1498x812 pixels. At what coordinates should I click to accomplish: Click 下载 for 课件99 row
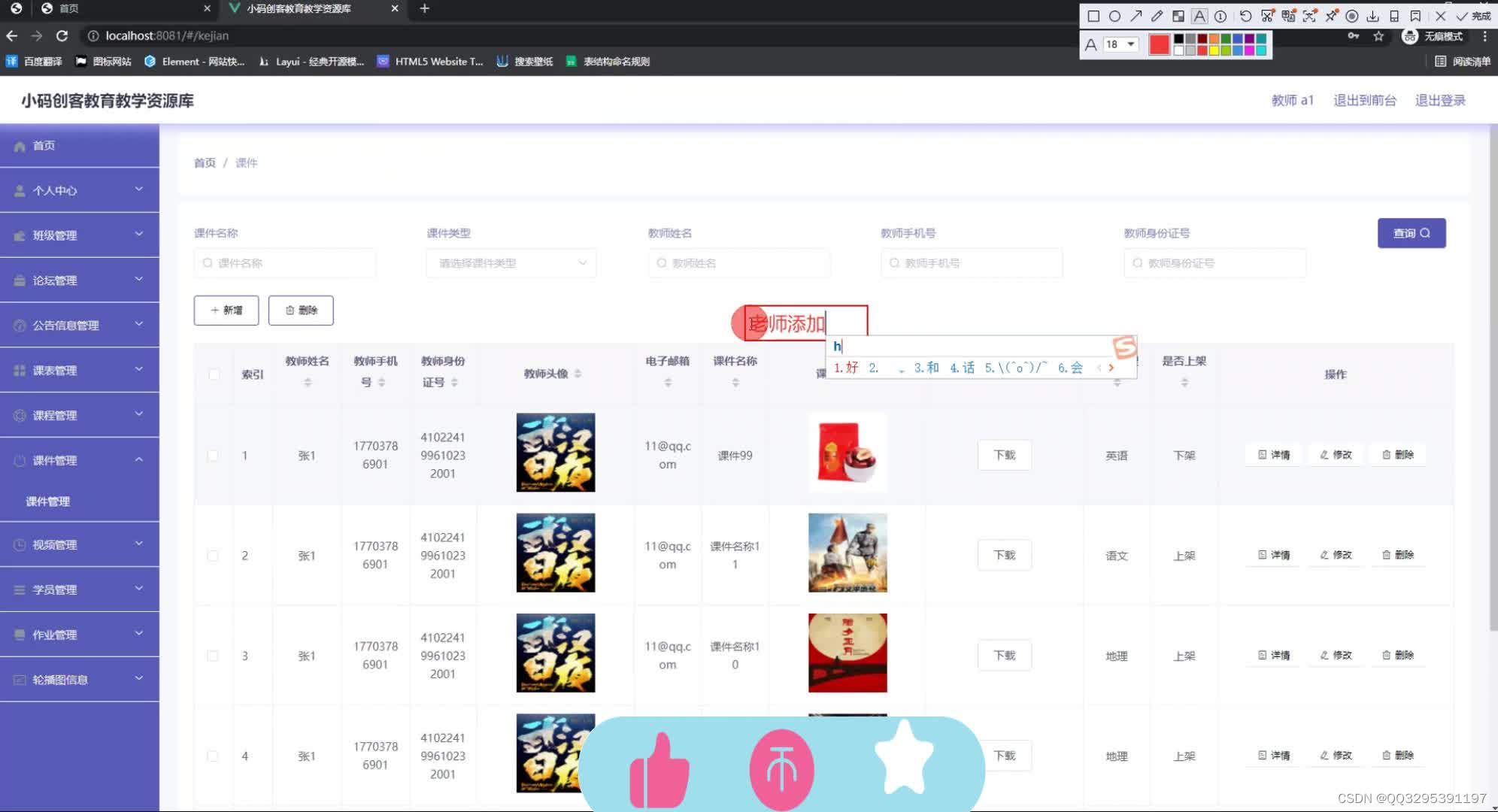(1005, 455)
